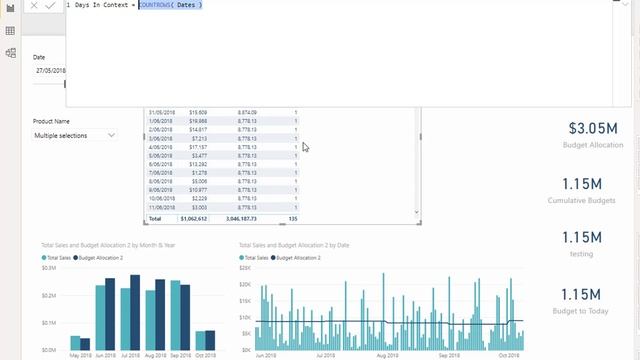Select the $3.05M Budget Allocation card

pos(593,136)
